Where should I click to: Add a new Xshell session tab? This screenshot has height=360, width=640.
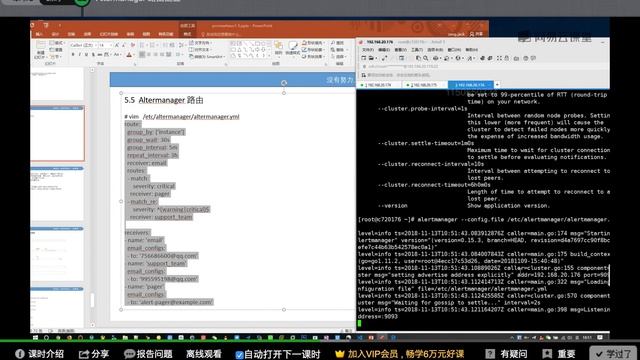pyautogui.click(x=497, y=84)
